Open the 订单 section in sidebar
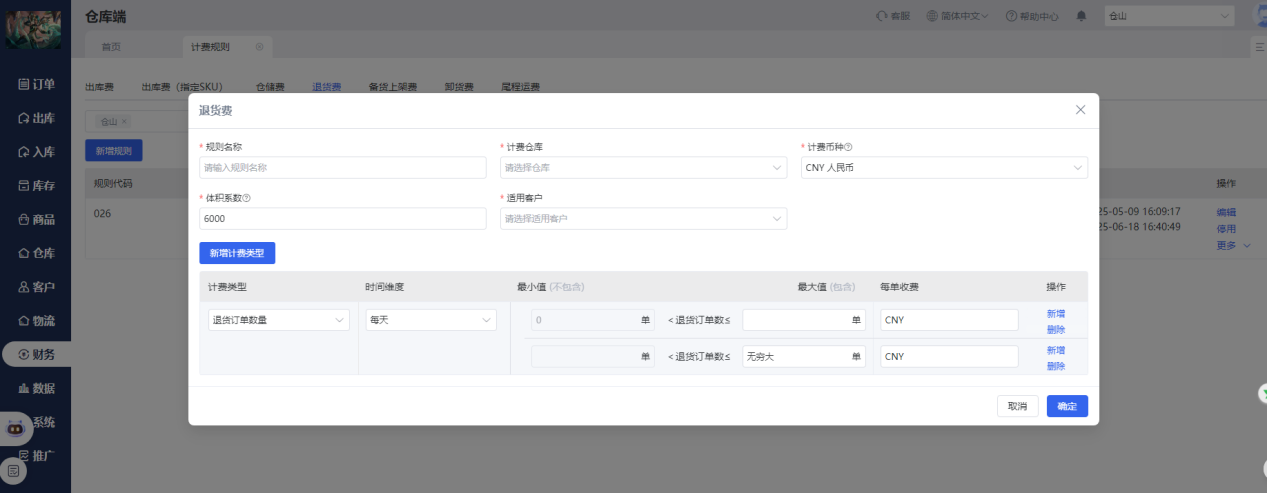Viewport: 1267px width, 493px height. coord(36,84)
